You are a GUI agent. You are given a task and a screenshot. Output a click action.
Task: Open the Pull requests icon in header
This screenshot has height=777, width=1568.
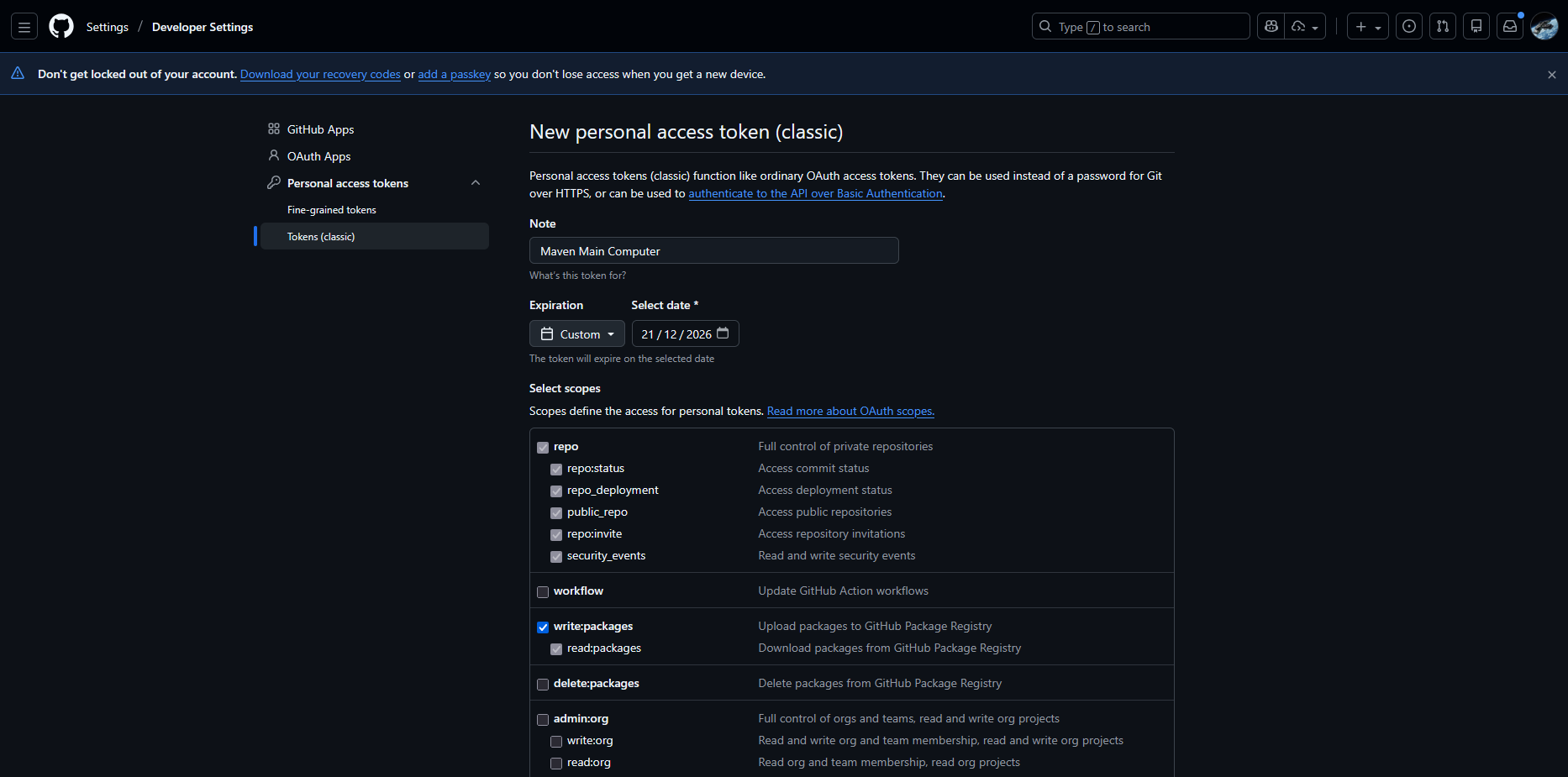click(x=1443, y=27)
